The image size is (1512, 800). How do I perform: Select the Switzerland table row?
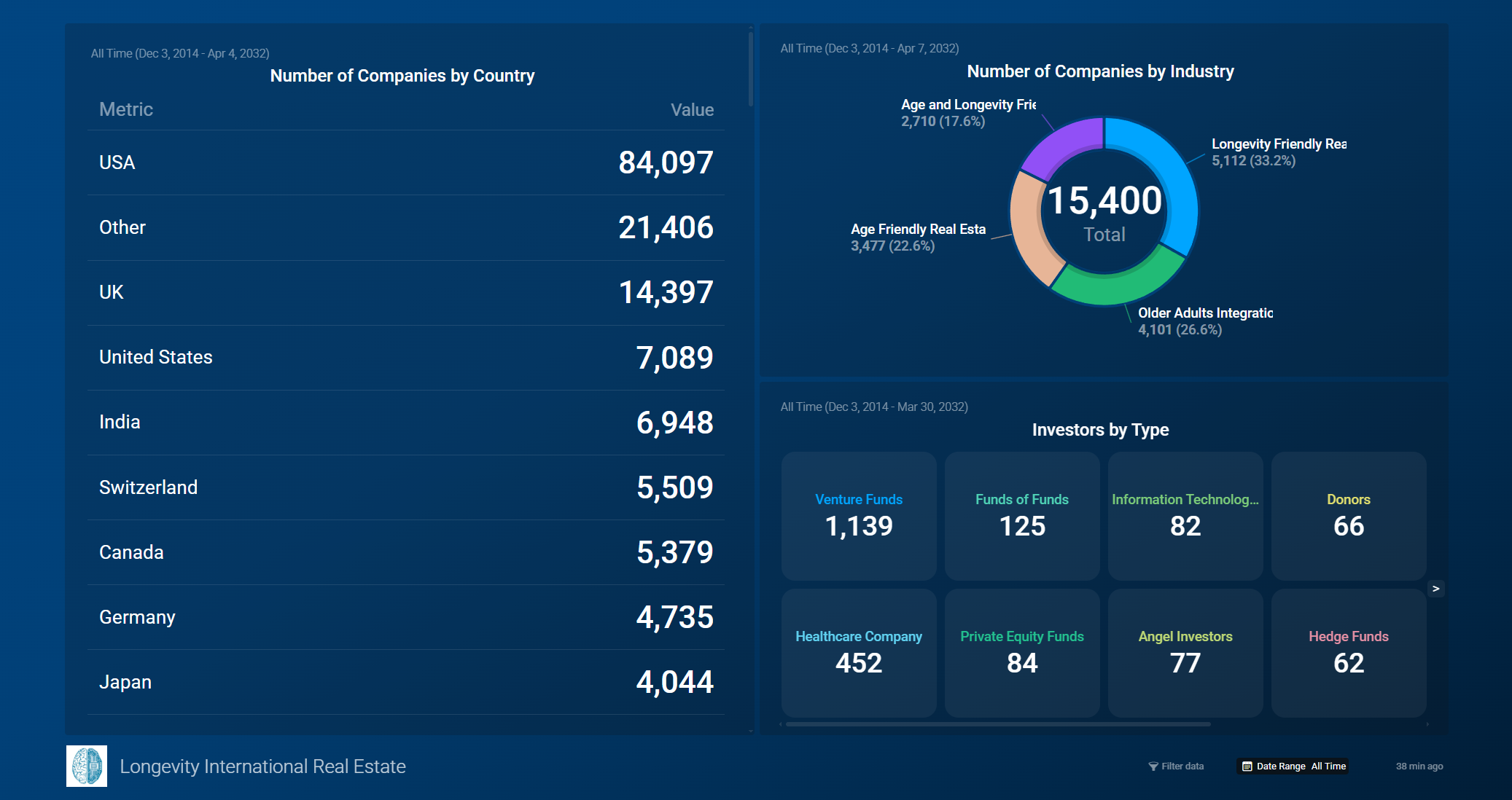pyautogui.click(x=405, y=487)
